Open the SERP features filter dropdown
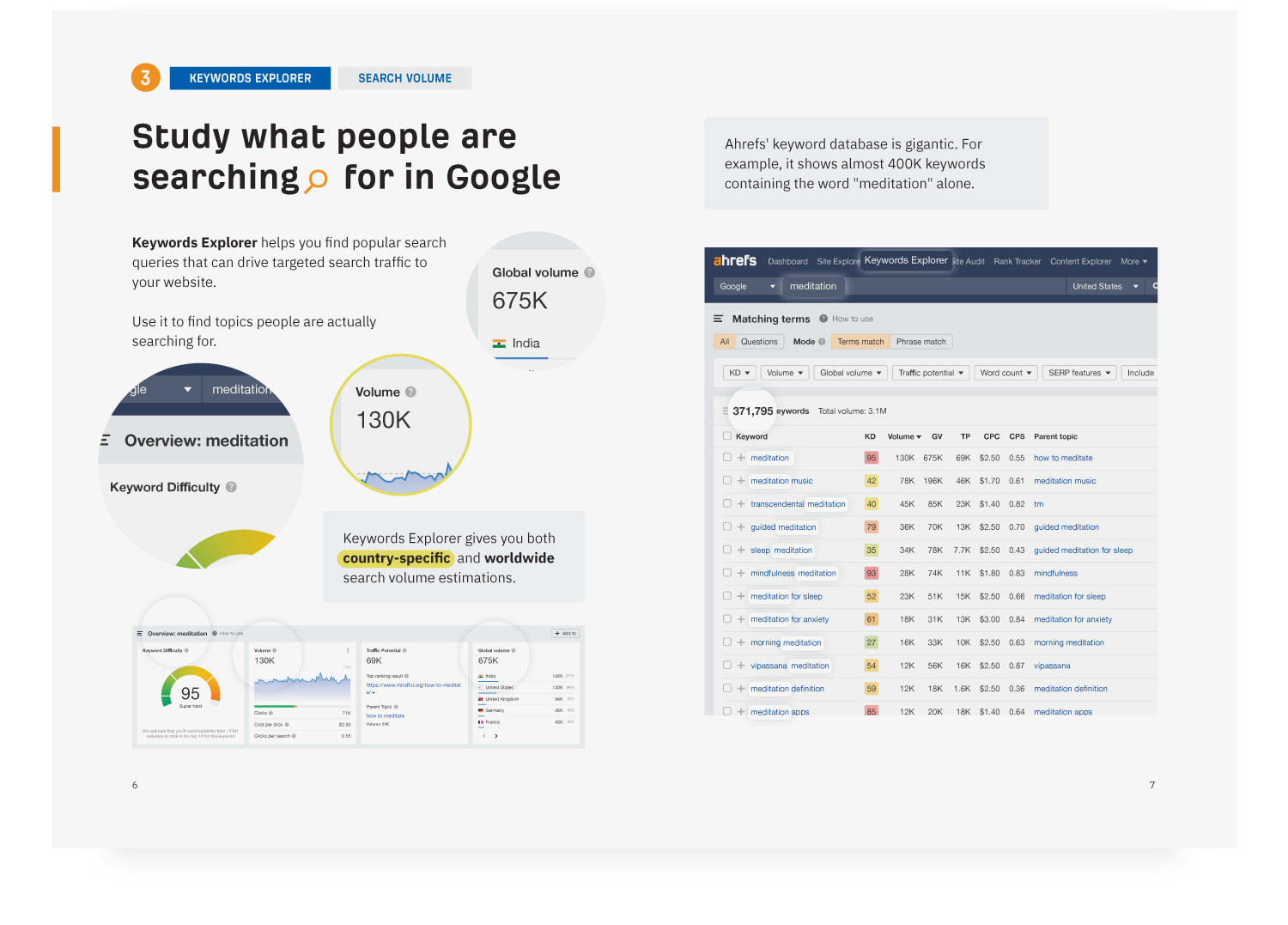The width and height of the screenshot is (1288, 925). click(x=1079, y=373)
